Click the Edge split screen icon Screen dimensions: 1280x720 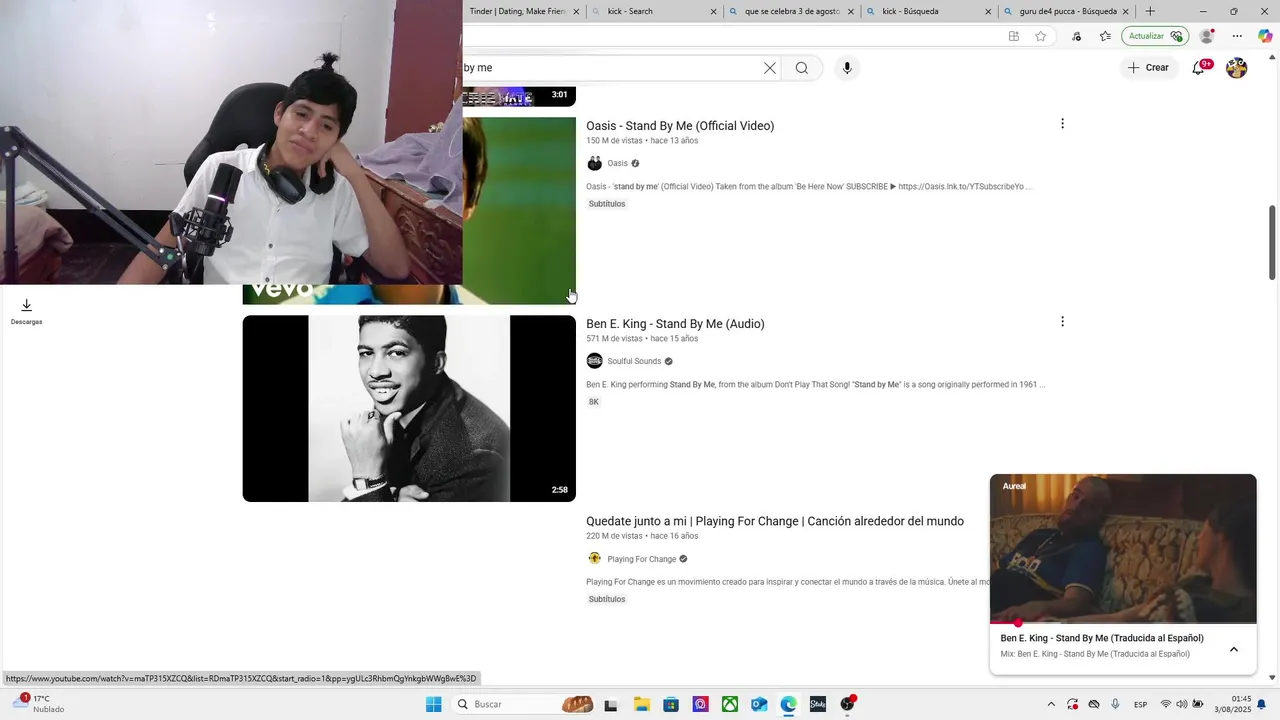[1013, 36]
